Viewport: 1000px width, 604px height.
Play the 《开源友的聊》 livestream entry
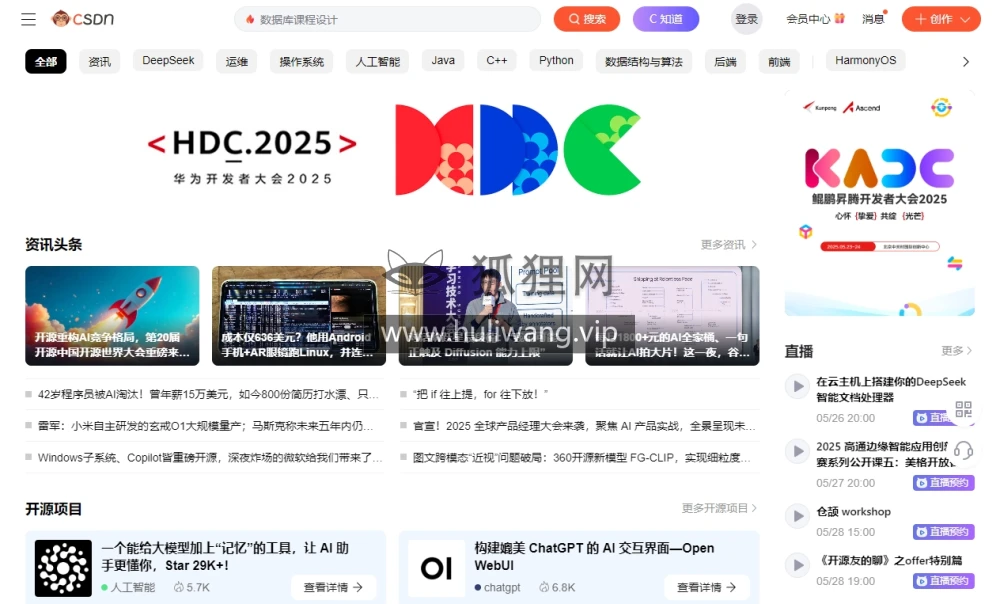click(797, 564)
